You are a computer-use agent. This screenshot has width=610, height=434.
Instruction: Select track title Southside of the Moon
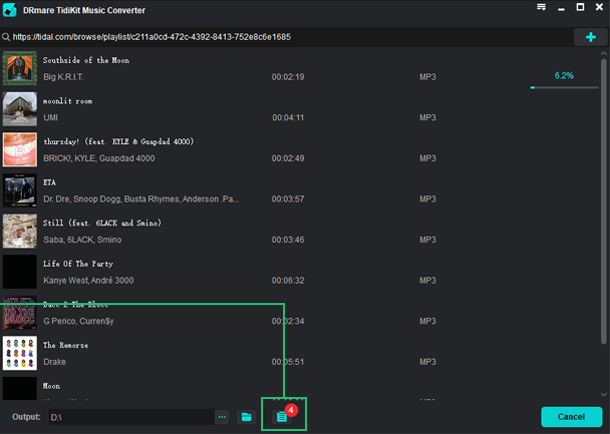pyautogui.click(x=86, y=60)
